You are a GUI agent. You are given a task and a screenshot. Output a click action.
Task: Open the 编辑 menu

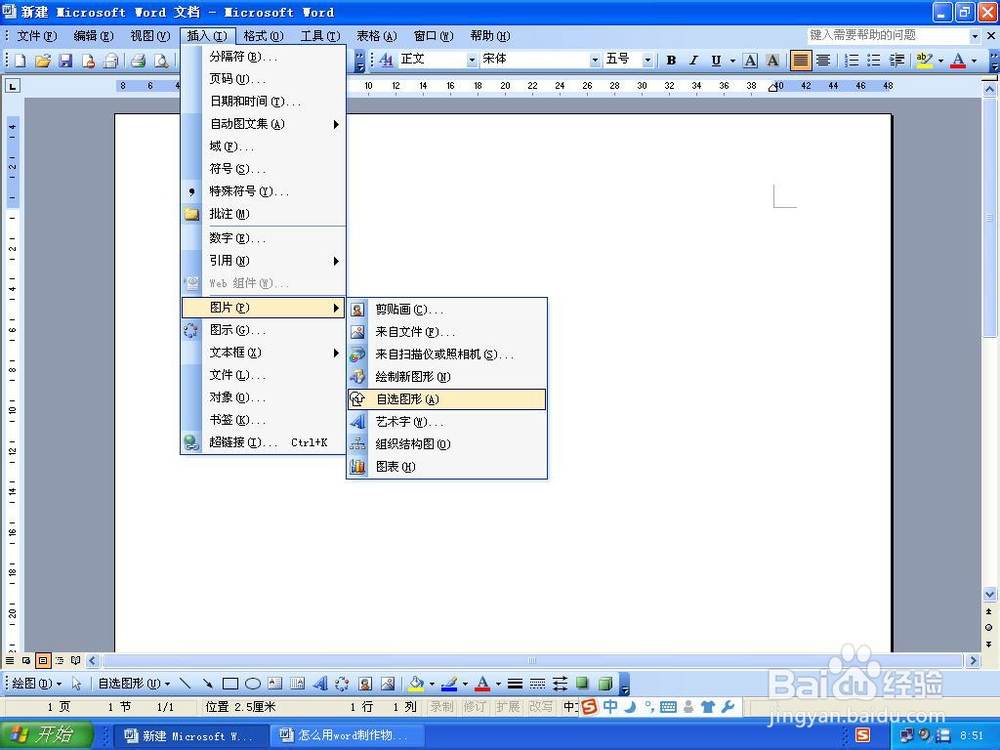tap(93, 36)
